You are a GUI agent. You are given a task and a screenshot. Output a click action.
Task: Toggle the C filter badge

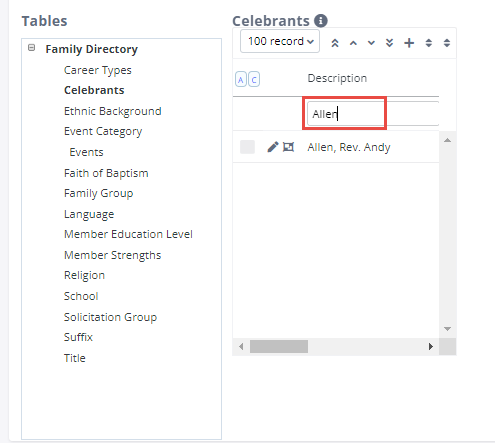point(254,79)
